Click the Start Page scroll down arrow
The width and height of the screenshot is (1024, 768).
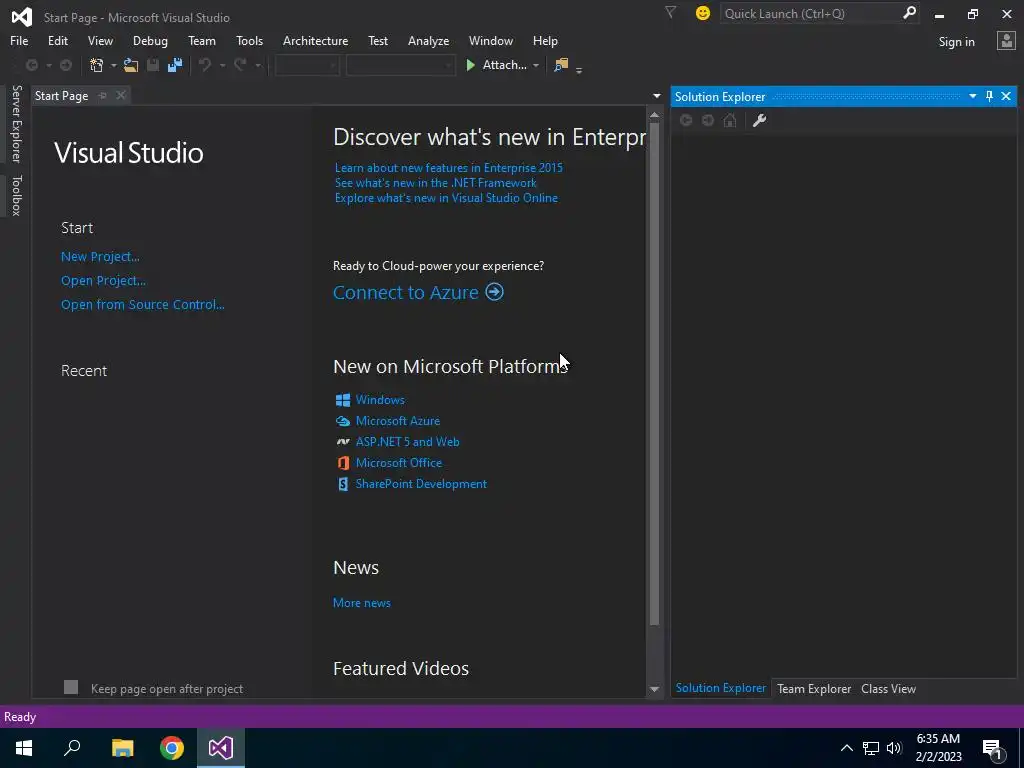coord(654,689)
